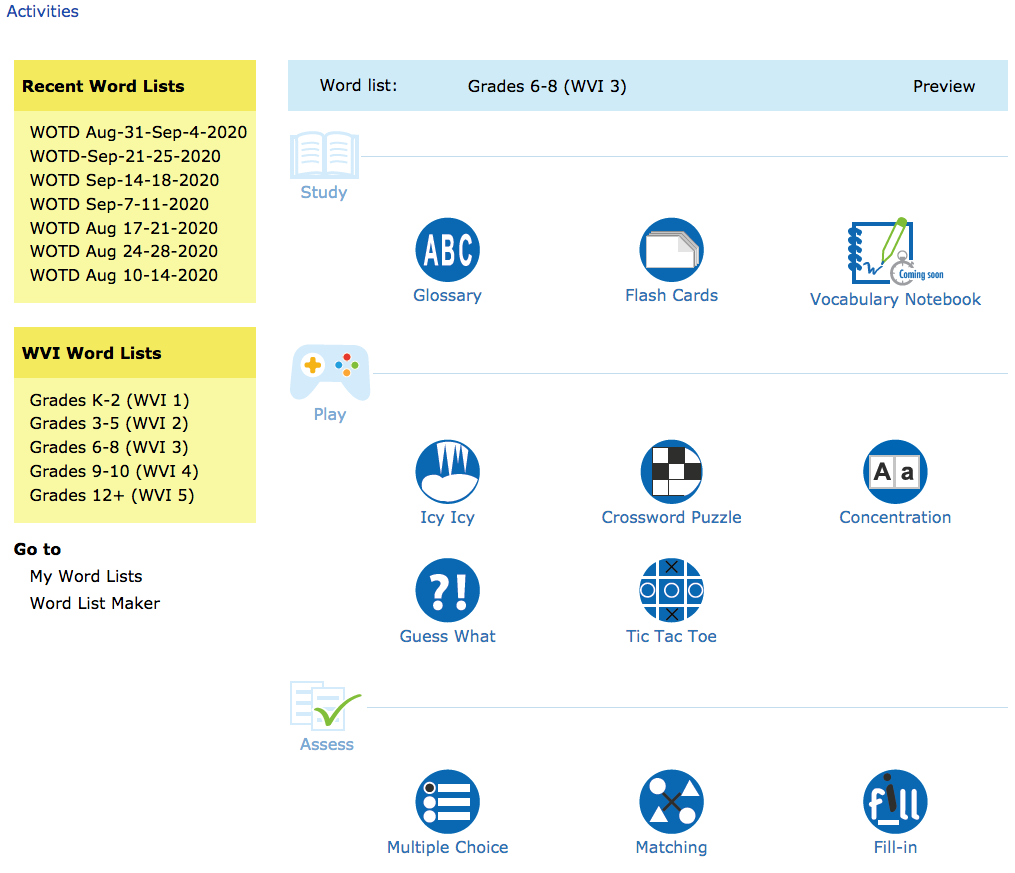This screenshot has height=873, width=1015.
Task: Go to My Word Lists
Action: point(86,576)
